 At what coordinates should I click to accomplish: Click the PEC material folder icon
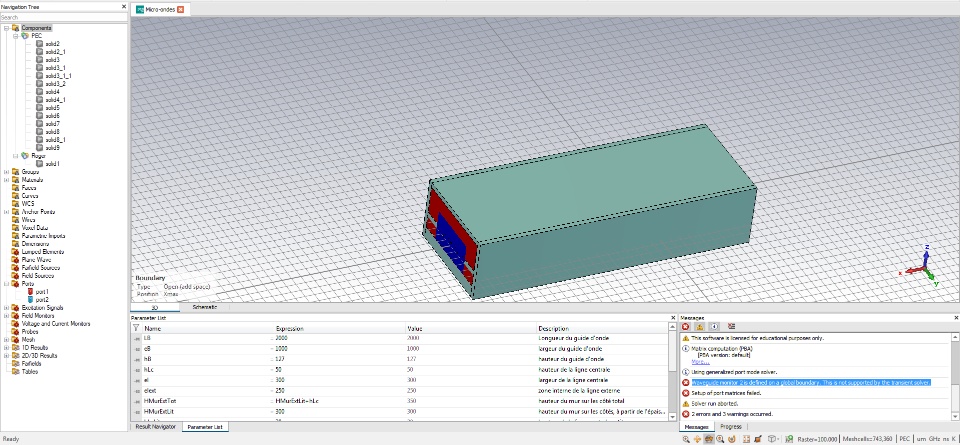pos(25,36)
